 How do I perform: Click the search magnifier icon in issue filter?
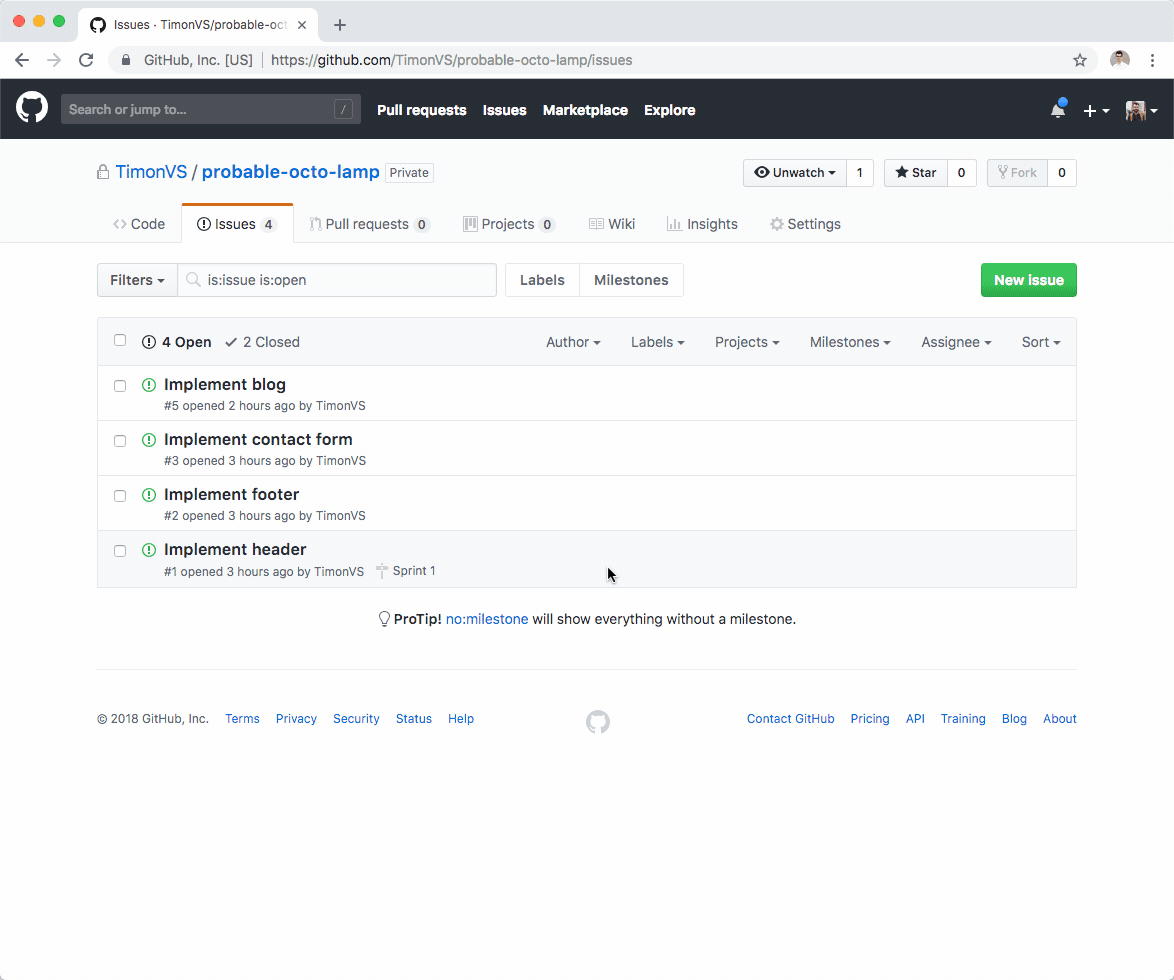(x=193, y=280)
